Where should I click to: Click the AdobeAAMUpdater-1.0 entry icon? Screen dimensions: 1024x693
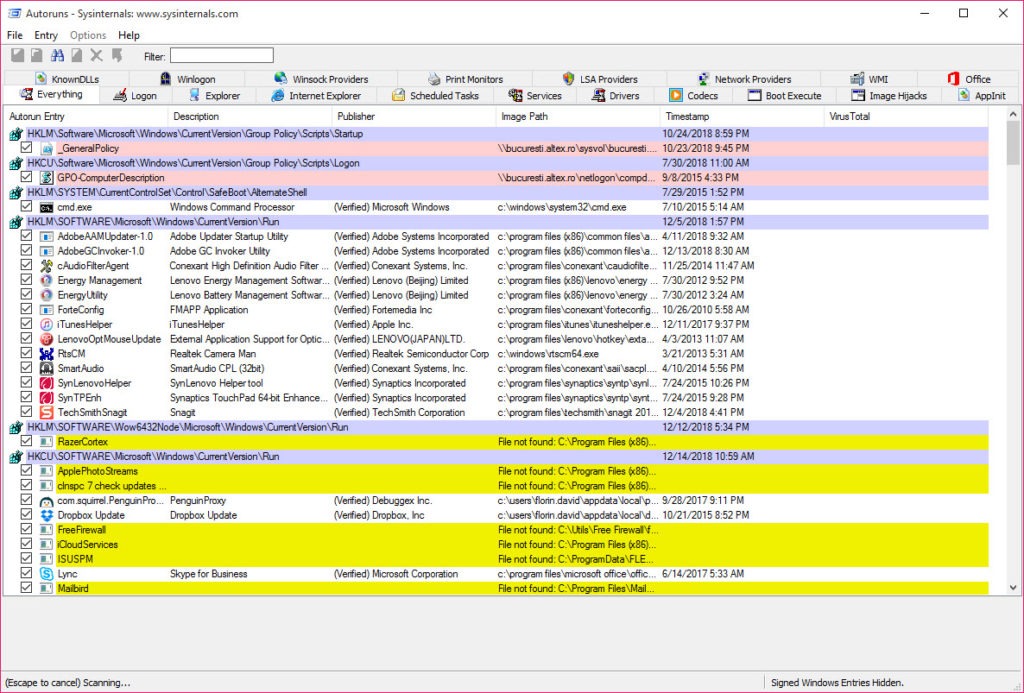[46, 236]
